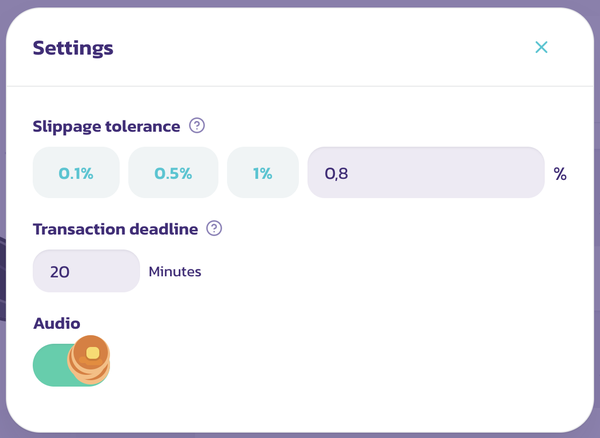Click the Settings dialog title
This screenshot has height=438, width=600.
point(73,48)
